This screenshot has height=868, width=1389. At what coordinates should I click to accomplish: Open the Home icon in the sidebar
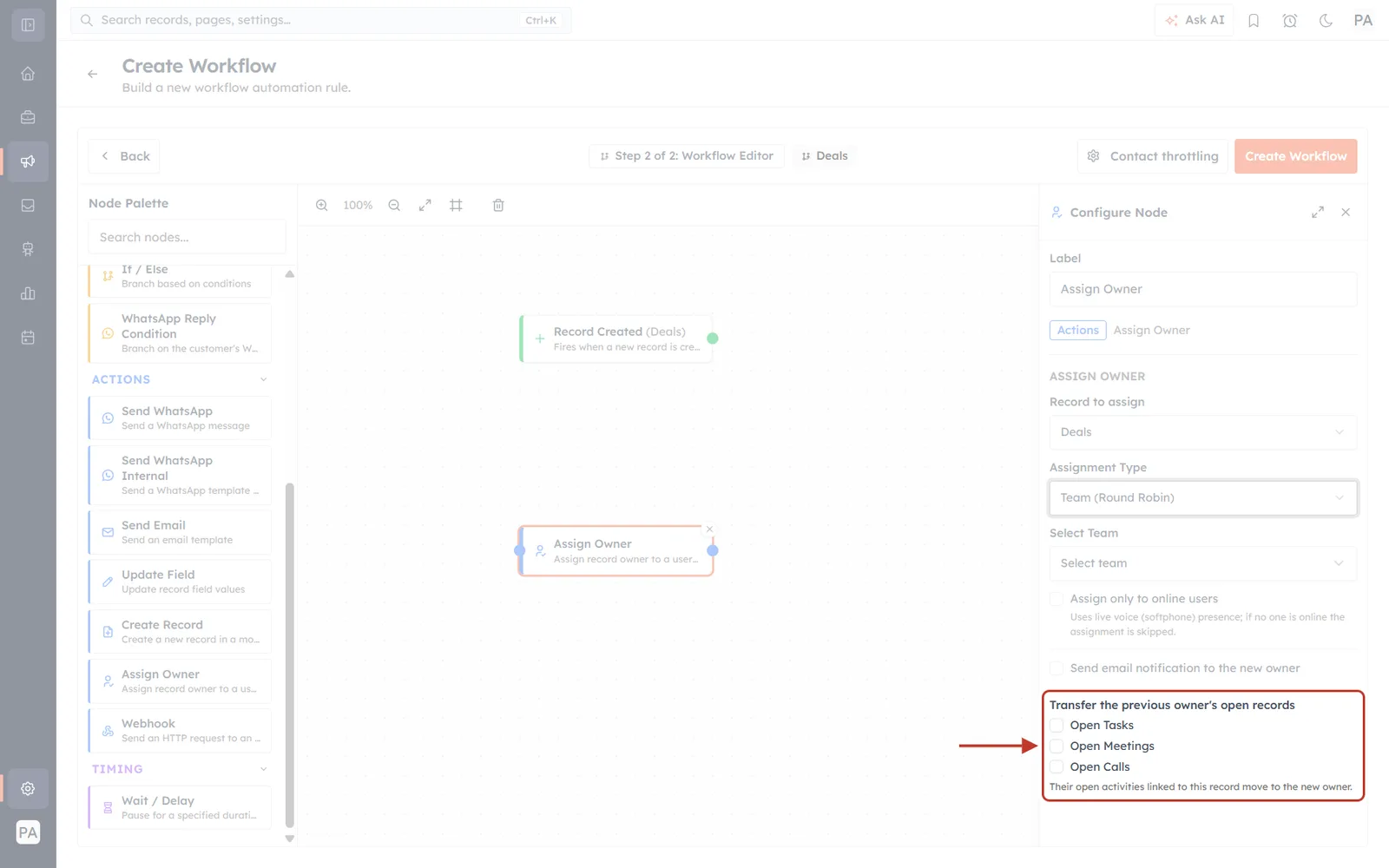[x=28, y=74]
